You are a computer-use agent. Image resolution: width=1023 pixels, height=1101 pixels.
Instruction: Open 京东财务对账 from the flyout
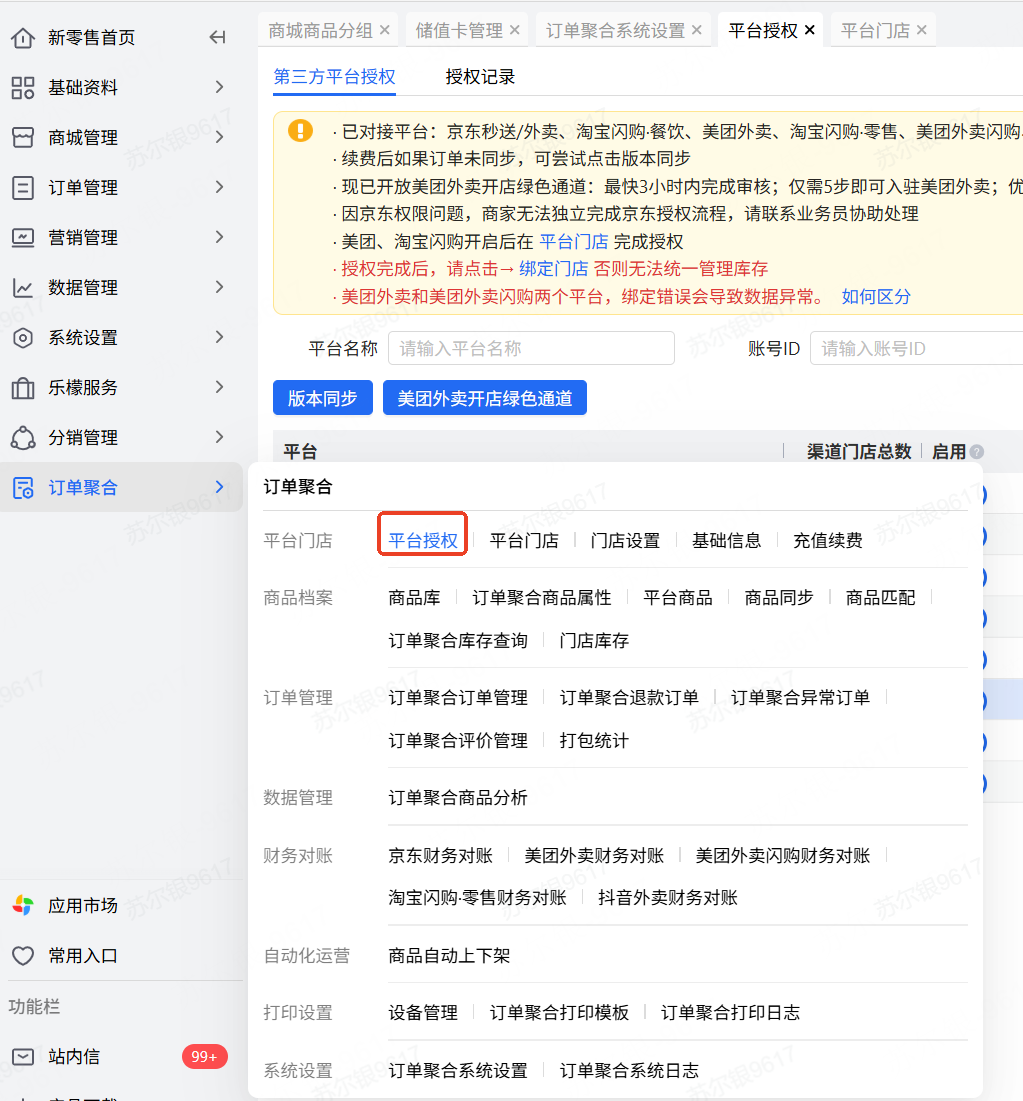click(440, 856)
